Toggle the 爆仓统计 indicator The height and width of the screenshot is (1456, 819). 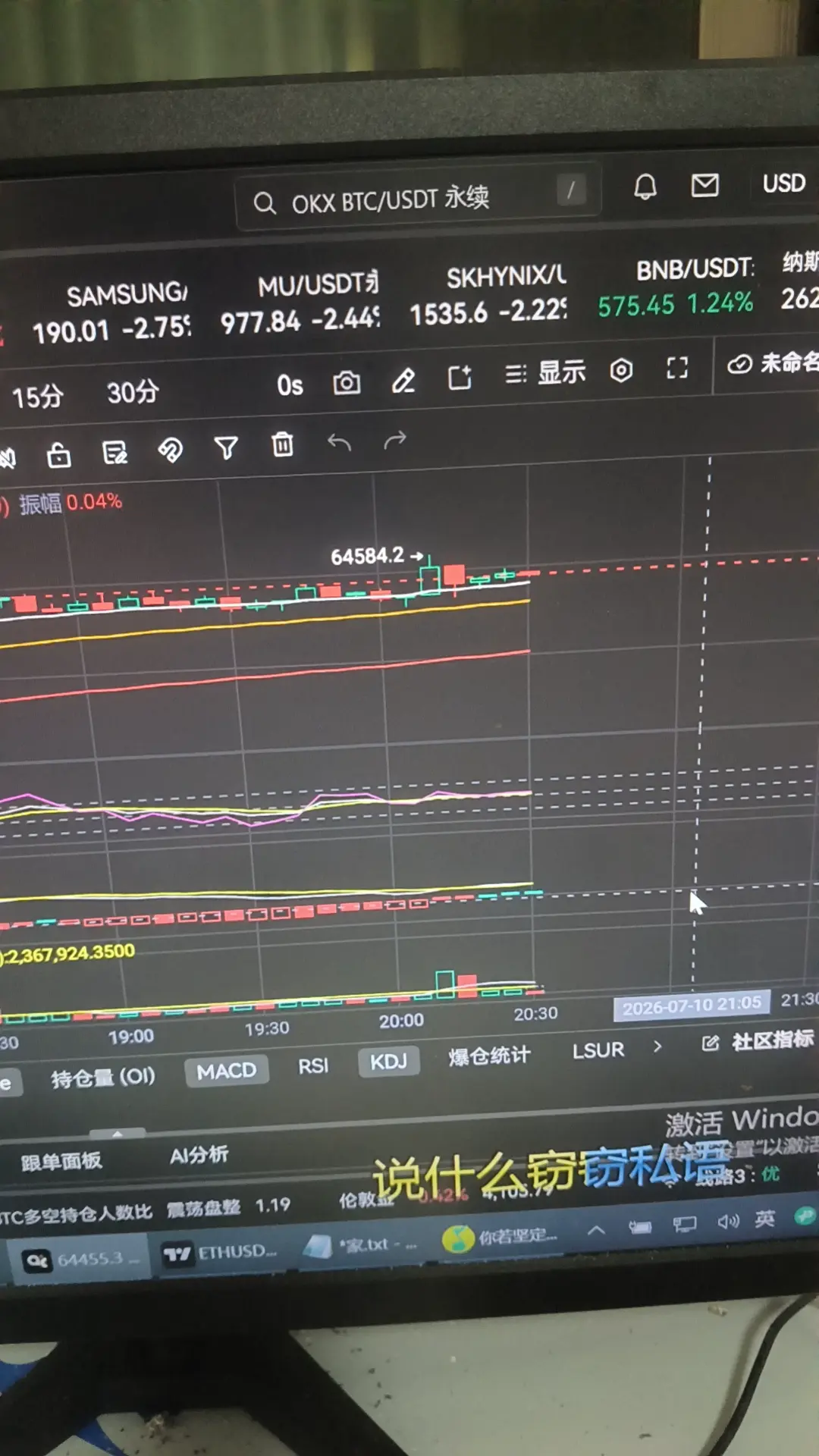[489, 1056]
